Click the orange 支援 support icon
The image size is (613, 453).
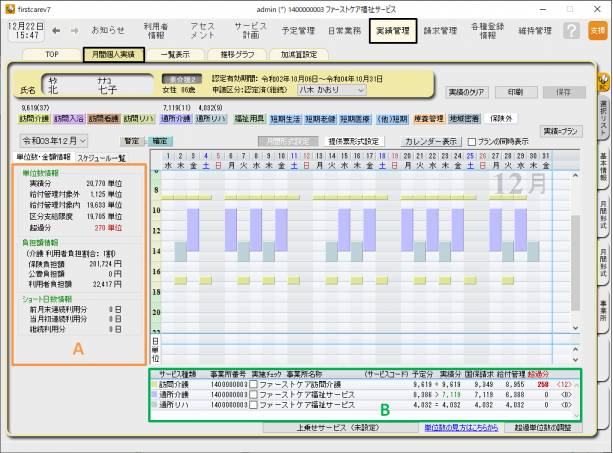click(597, 32)
